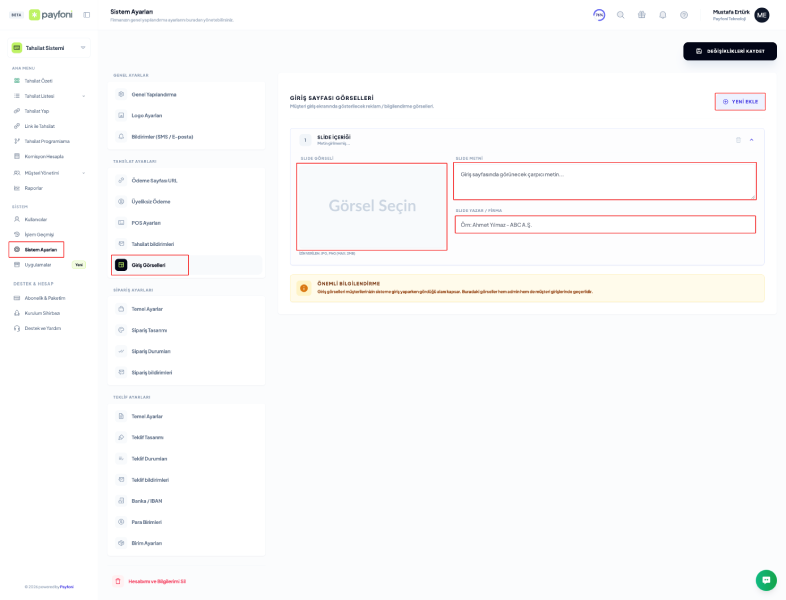The height and width of the screenshot is (600, 786).
Task: Click the gift icon in header
Action: point(641,15)
